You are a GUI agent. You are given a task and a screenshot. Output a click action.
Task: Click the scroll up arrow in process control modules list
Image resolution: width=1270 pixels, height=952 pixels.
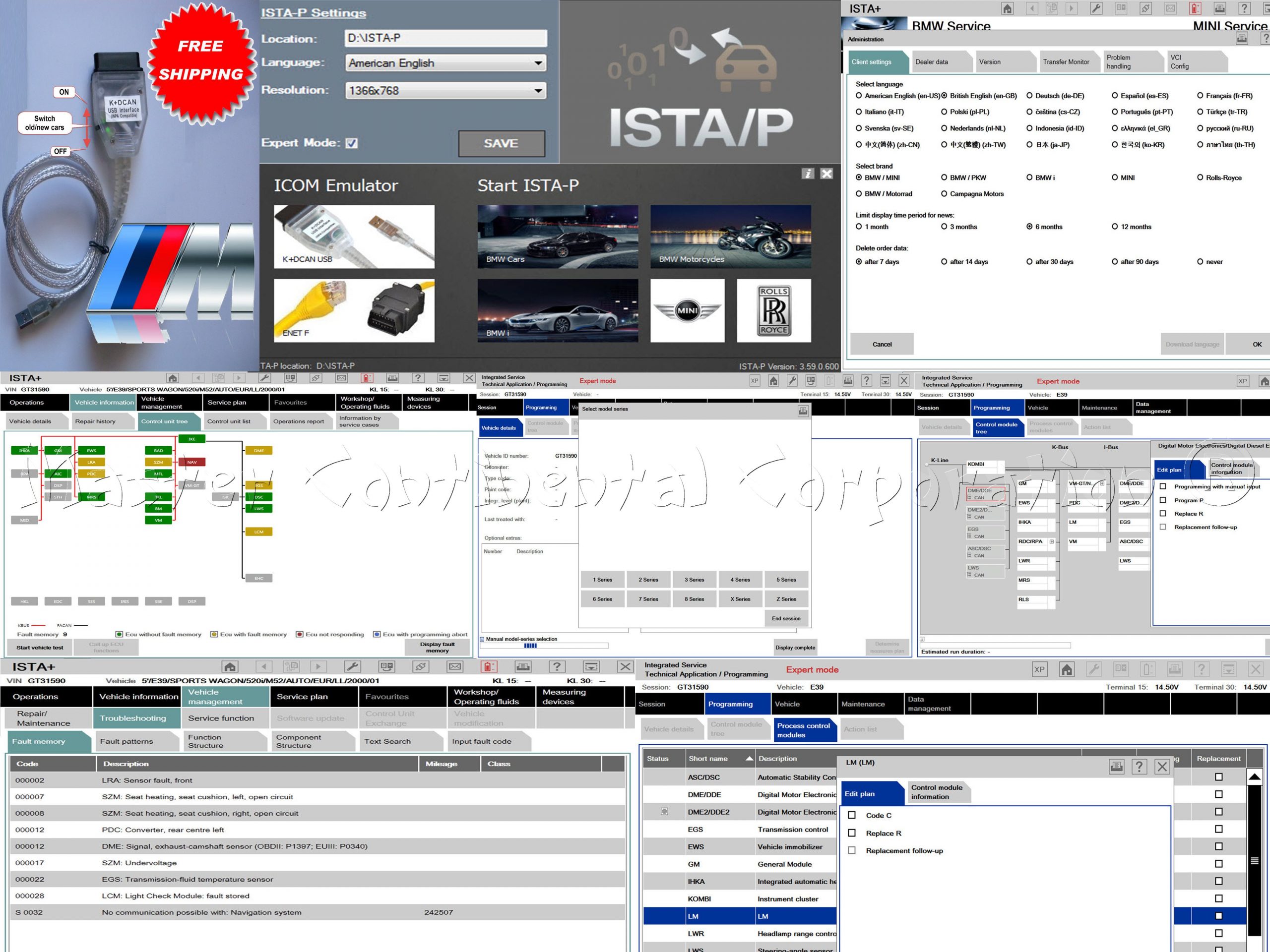pos(1255,777)
